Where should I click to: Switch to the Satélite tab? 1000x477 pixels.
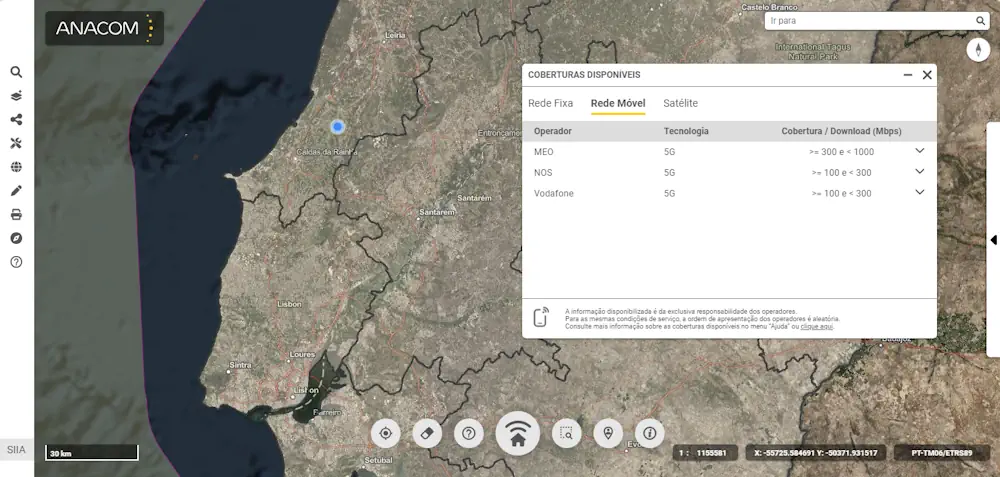680,103
